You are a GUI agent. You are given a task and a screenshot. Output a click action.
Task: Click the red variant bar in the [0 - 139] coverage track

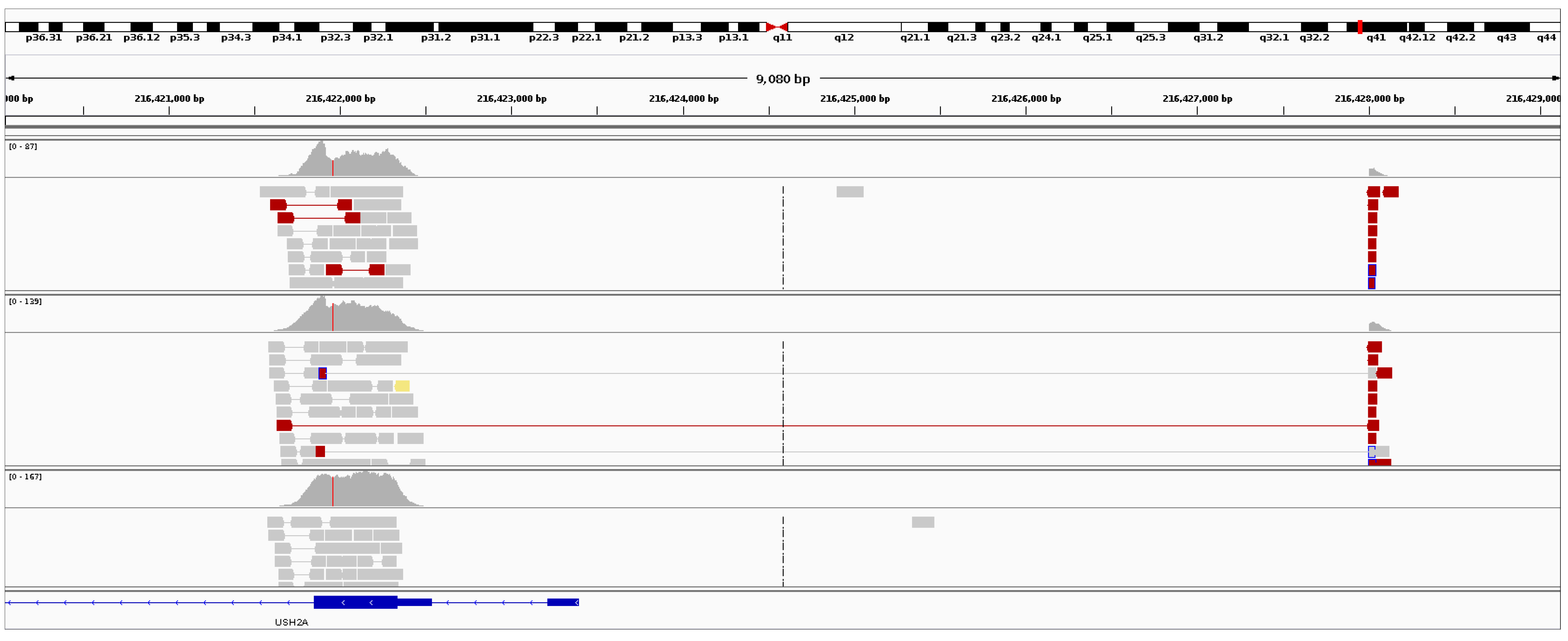point(333,317)
